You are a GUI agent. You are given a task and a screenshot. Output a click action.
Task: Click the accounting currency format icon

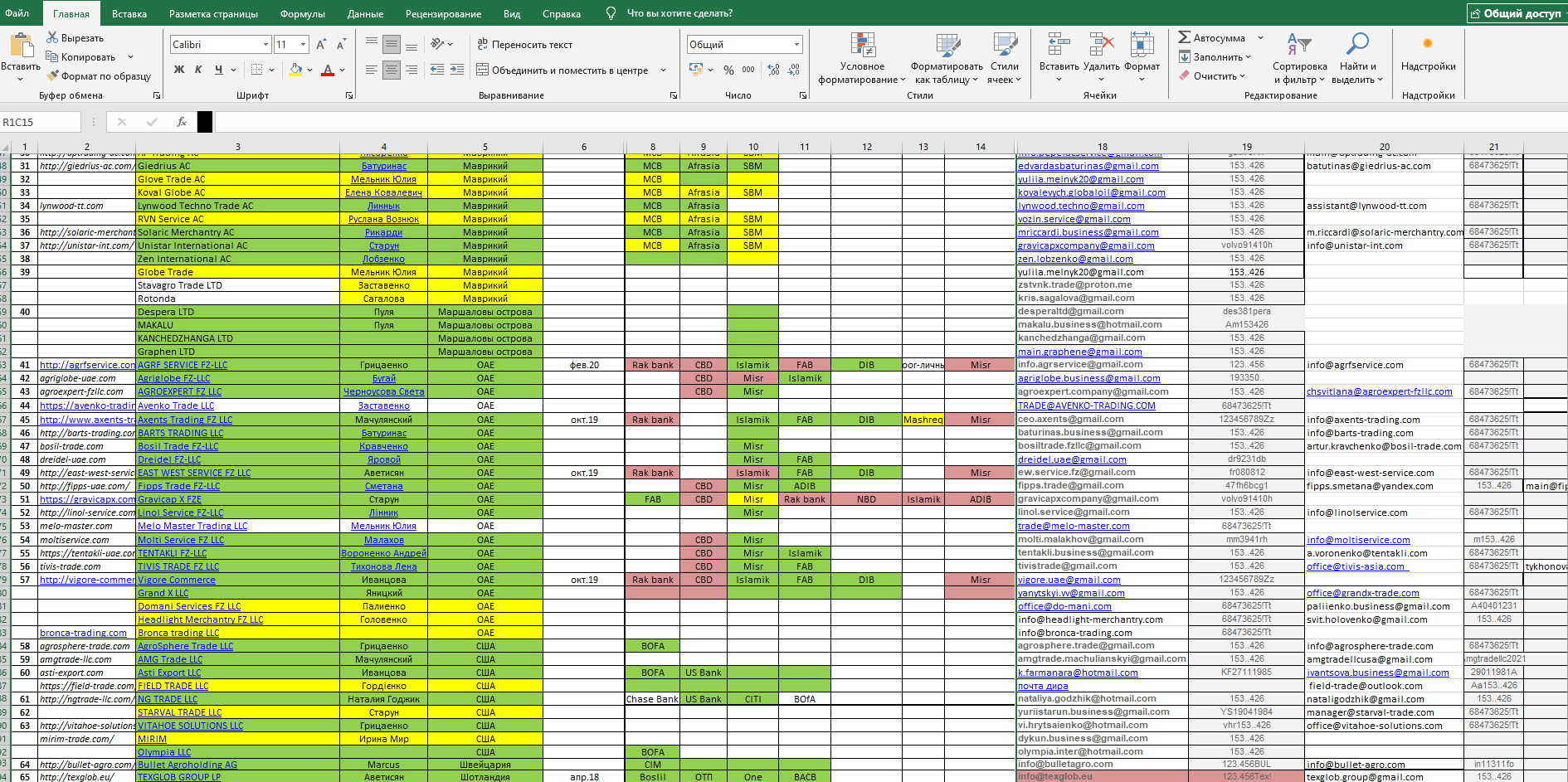[x=696, y=70]
